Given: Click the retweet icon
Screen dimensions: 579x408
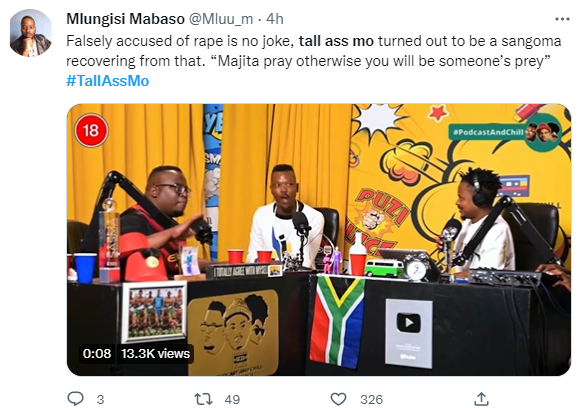Looking at the screenshot, I should point(203,399).
